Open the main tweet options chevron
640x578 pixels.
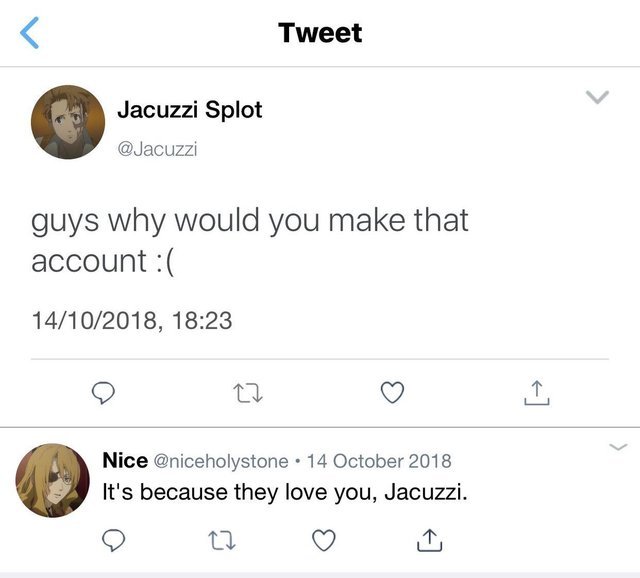[x=597, y=98]
